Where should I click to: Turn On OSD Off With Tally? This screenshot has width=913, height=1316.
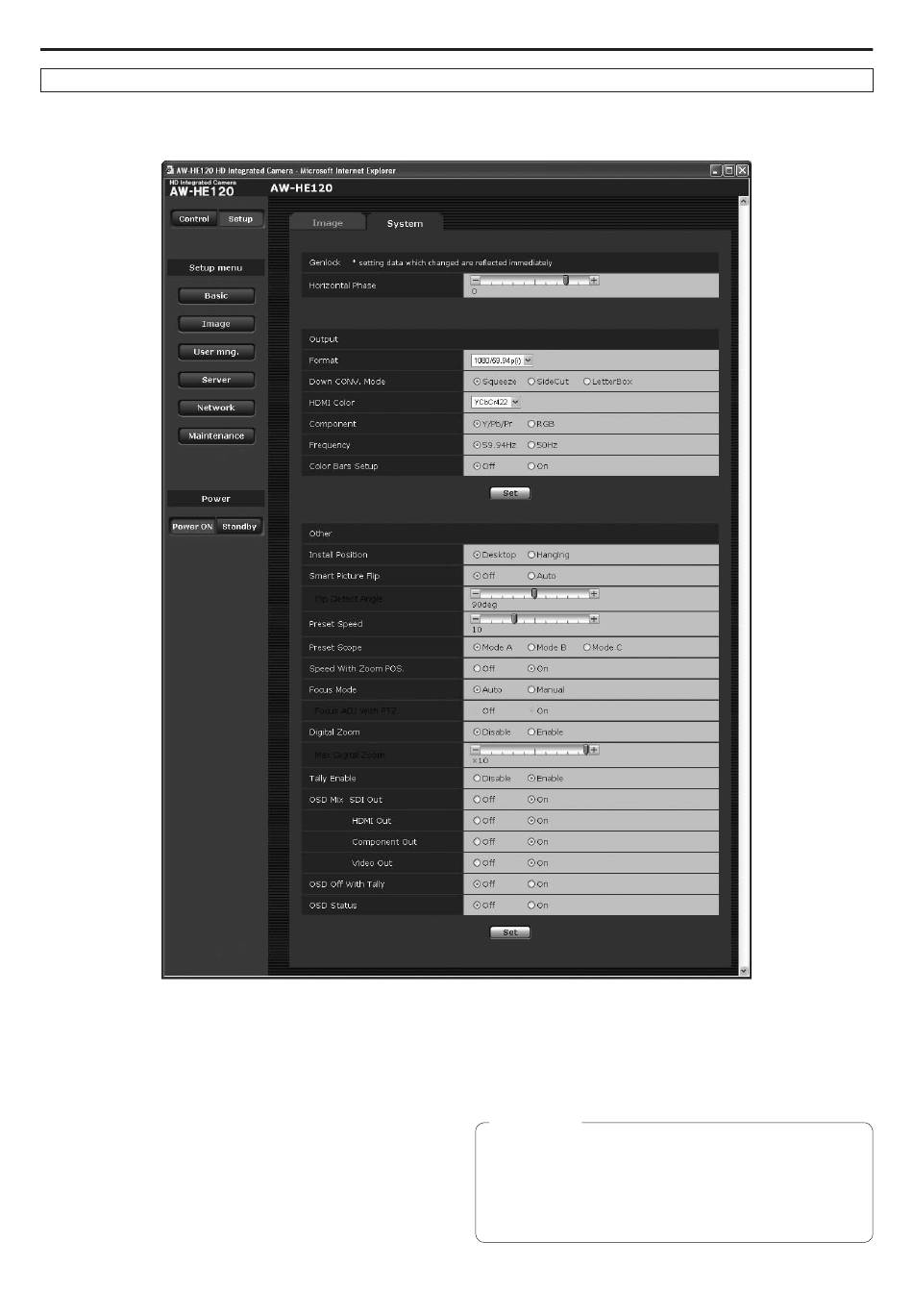(531, 884)
